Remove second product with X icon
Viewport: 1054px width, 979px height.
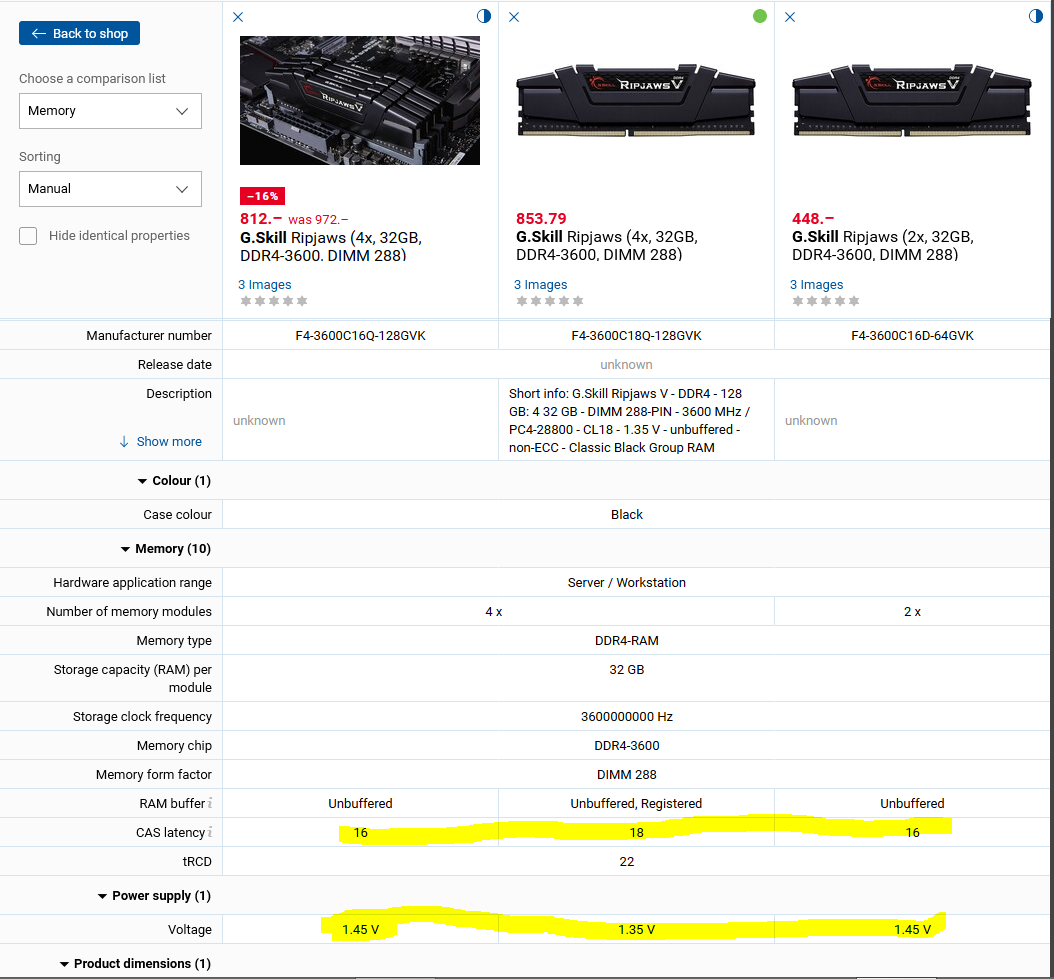tap(514, 17)
